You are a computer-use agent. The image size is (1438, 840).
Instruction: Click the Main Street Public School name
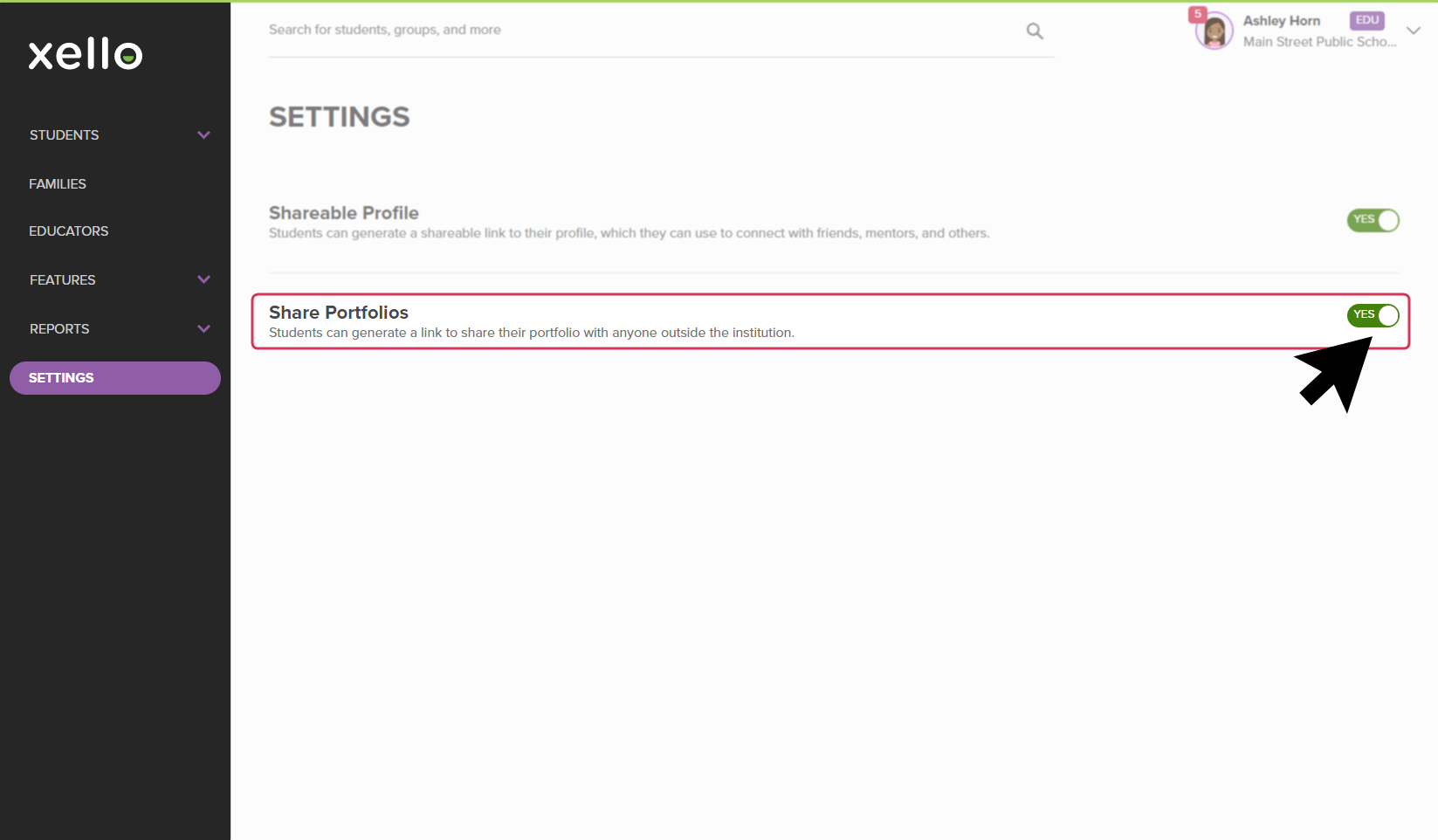[x=1319, y=42]
